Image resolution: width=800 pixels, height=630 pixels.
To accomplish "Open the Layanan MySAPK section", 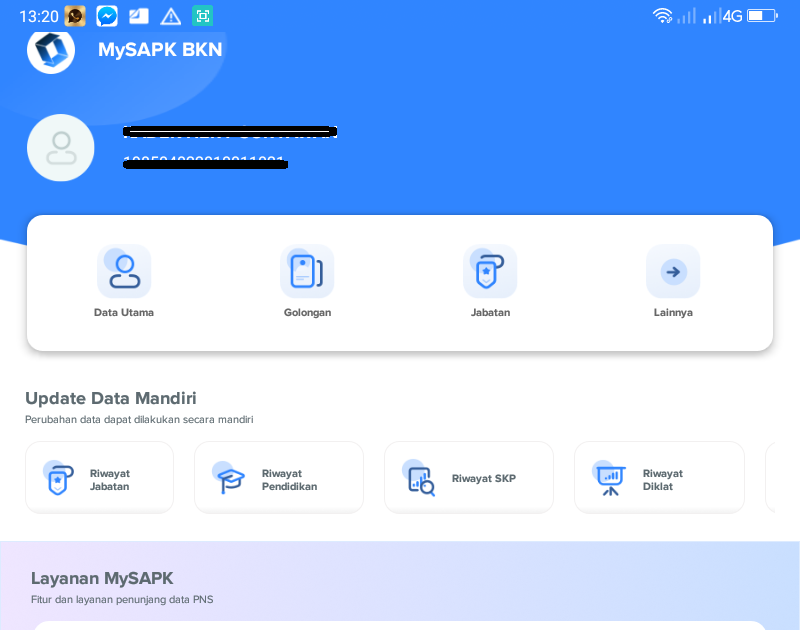I will pos(101,578).
